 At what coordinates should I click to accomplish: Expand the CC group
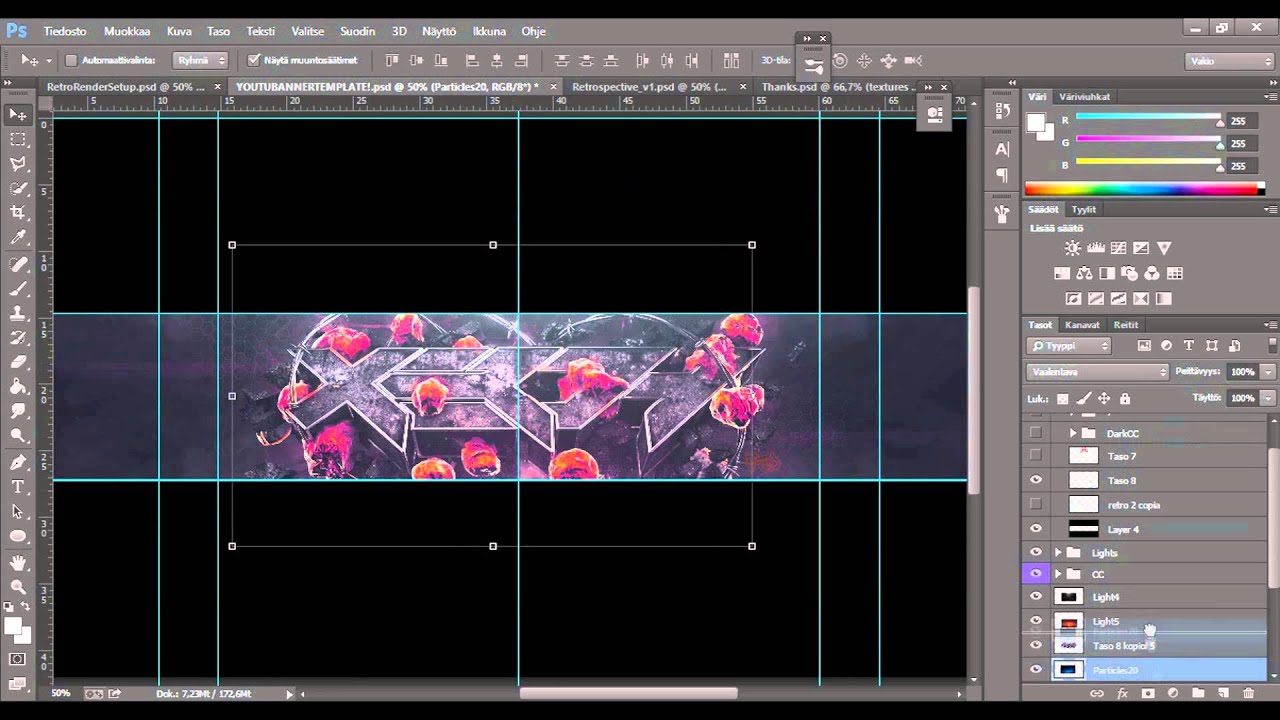[x=1058, y=574]
